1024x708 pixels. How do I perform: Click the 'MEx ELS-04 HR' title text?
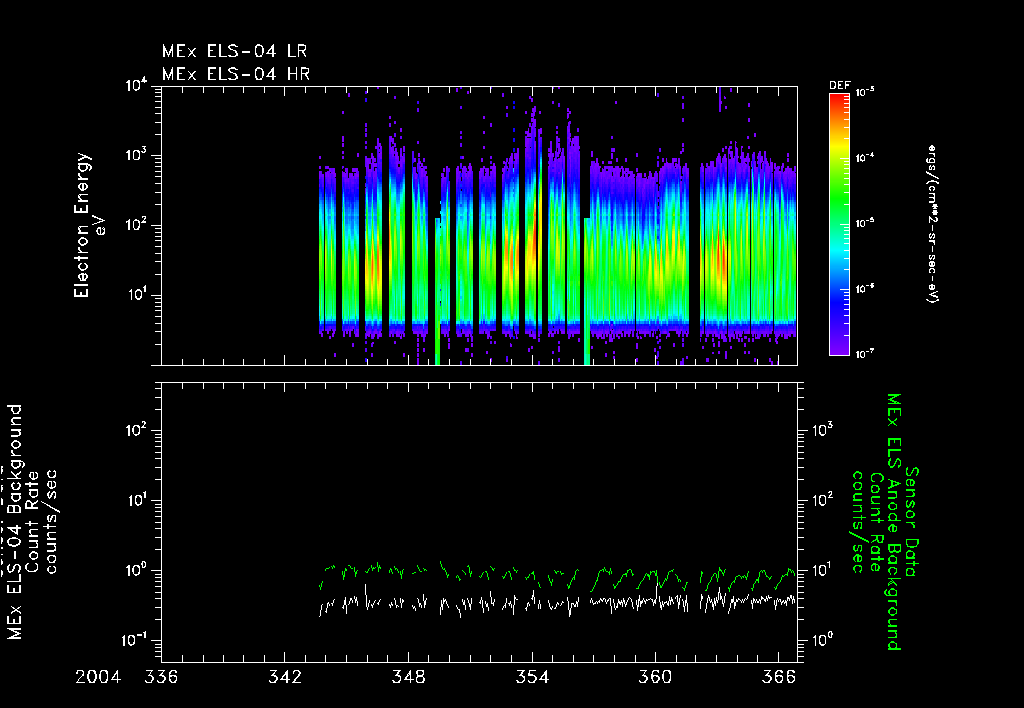click(x=236, y=74)
